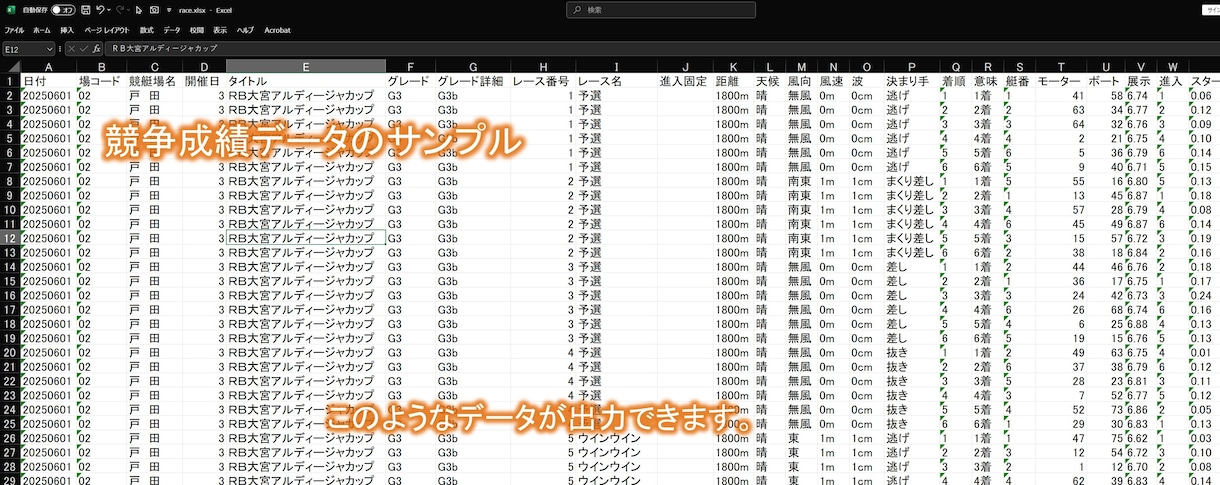
Task: Open the ホーム ribbon tab
Action: [42, 30]
